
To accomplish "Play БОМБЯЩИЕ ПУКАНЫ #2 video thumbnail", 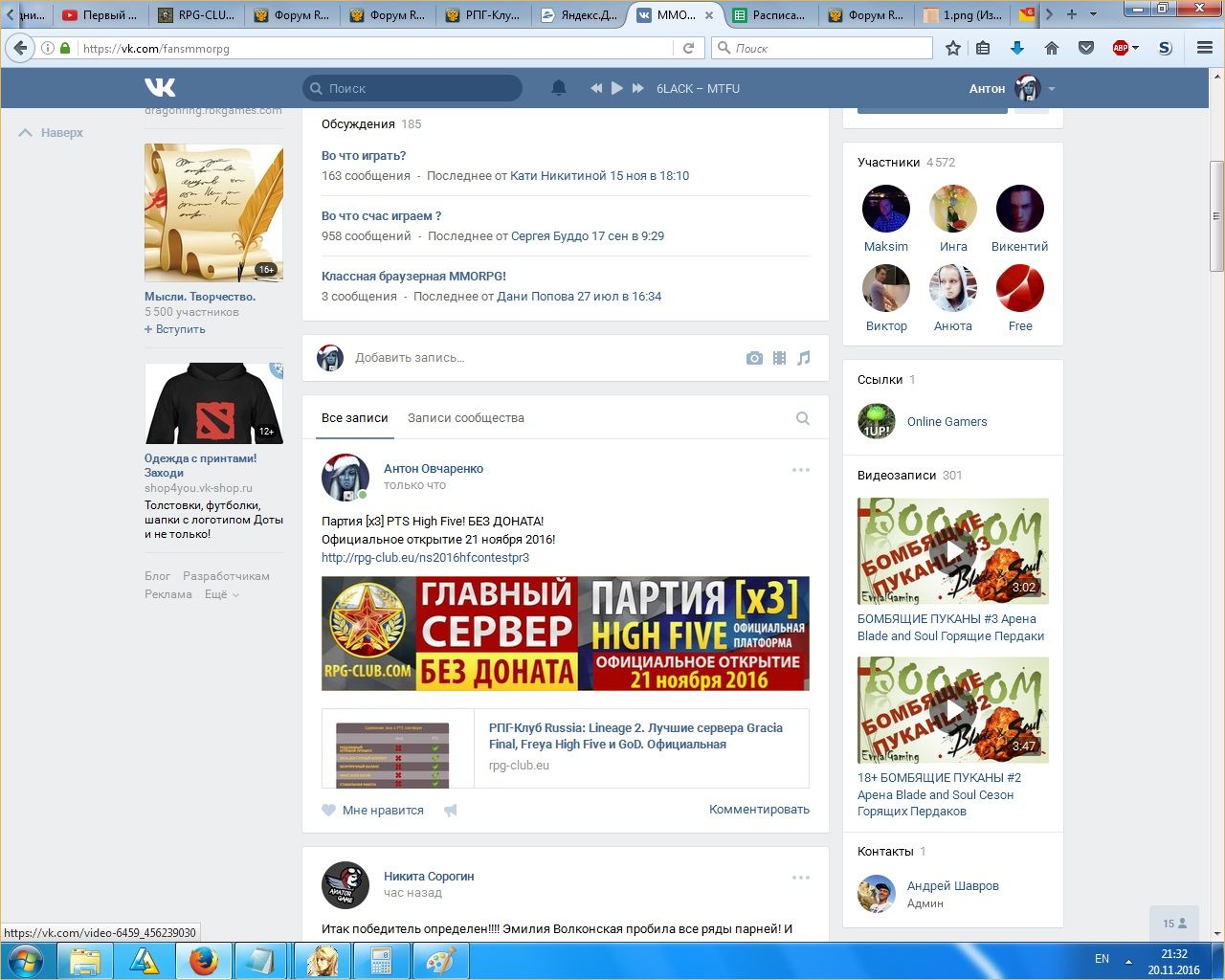I will [x=953, y=710].
